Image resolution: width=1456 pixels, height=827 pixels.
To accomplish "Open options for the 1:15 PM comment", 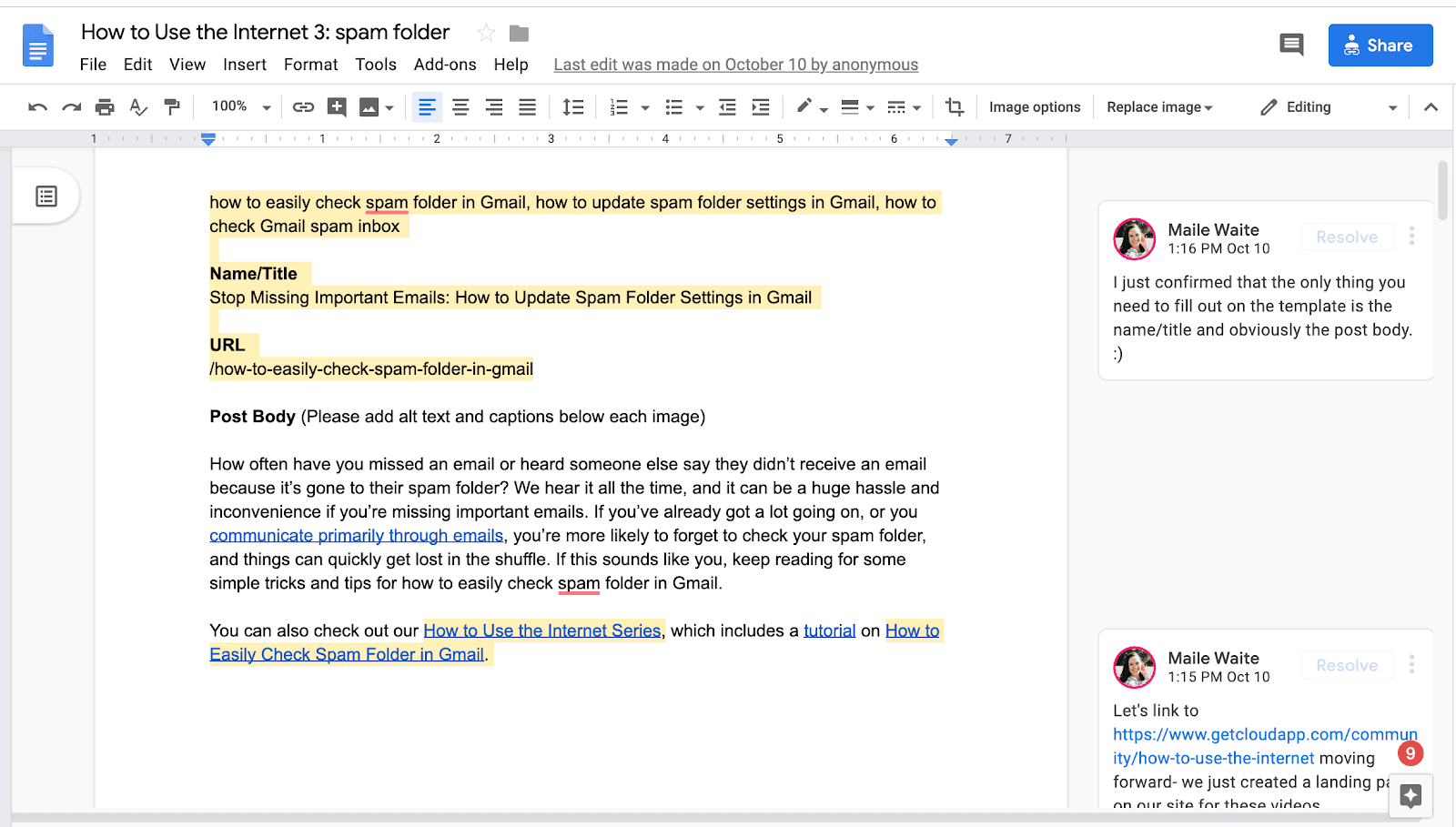I will point(1411,665).
